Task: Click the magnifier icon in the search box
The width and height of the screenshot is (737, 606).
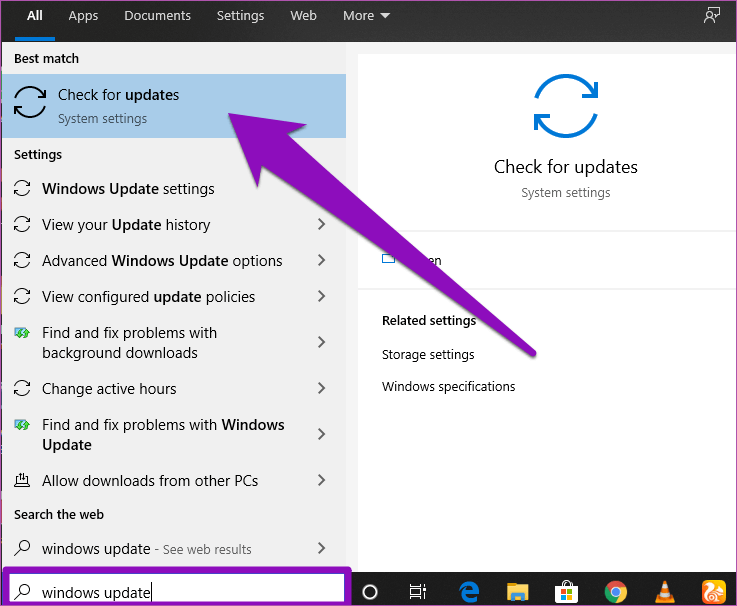Action: point(22,592)
